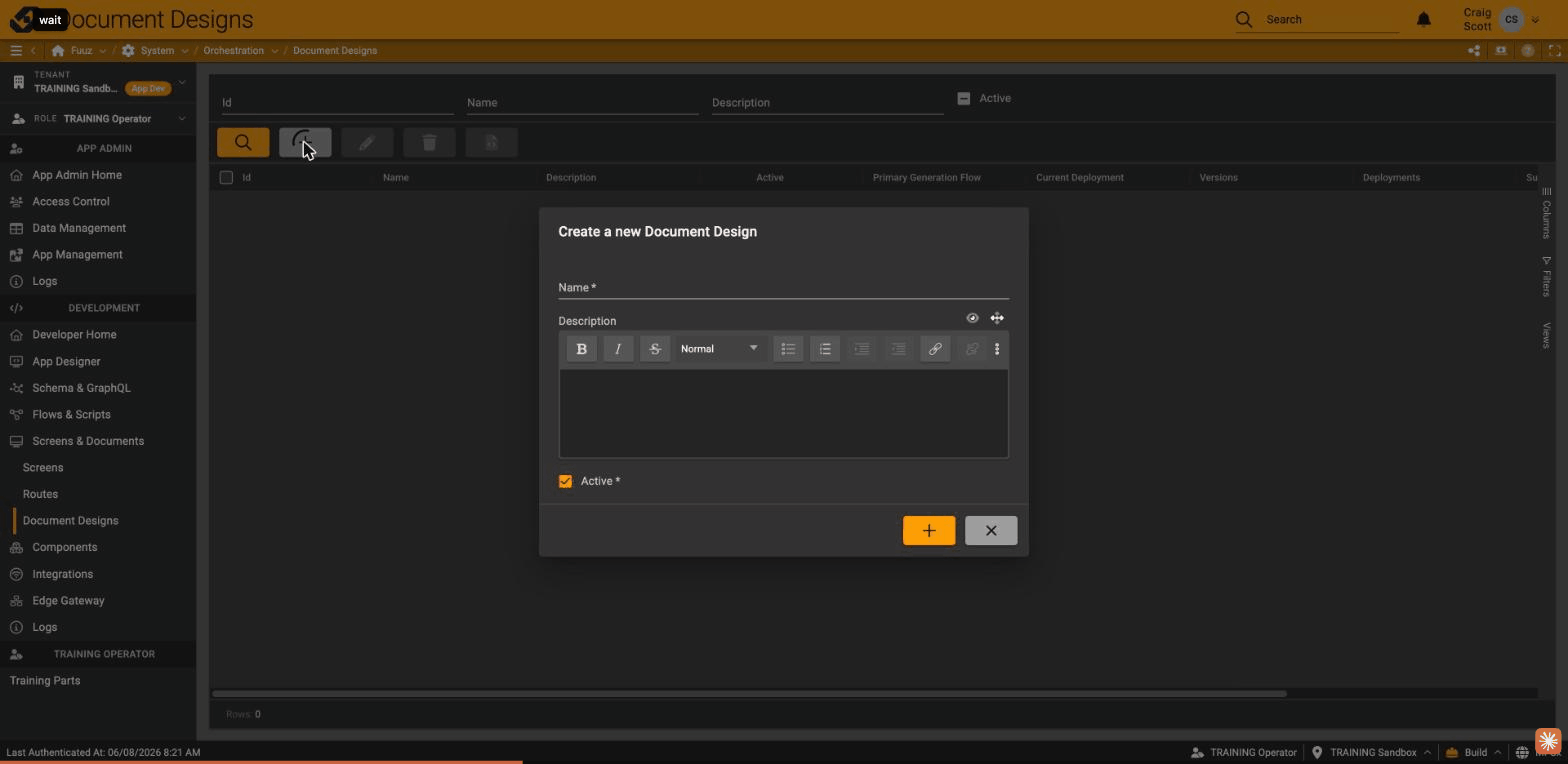Click the globe language icon in status bar

pyautogui.click(x=1522, y=752)
